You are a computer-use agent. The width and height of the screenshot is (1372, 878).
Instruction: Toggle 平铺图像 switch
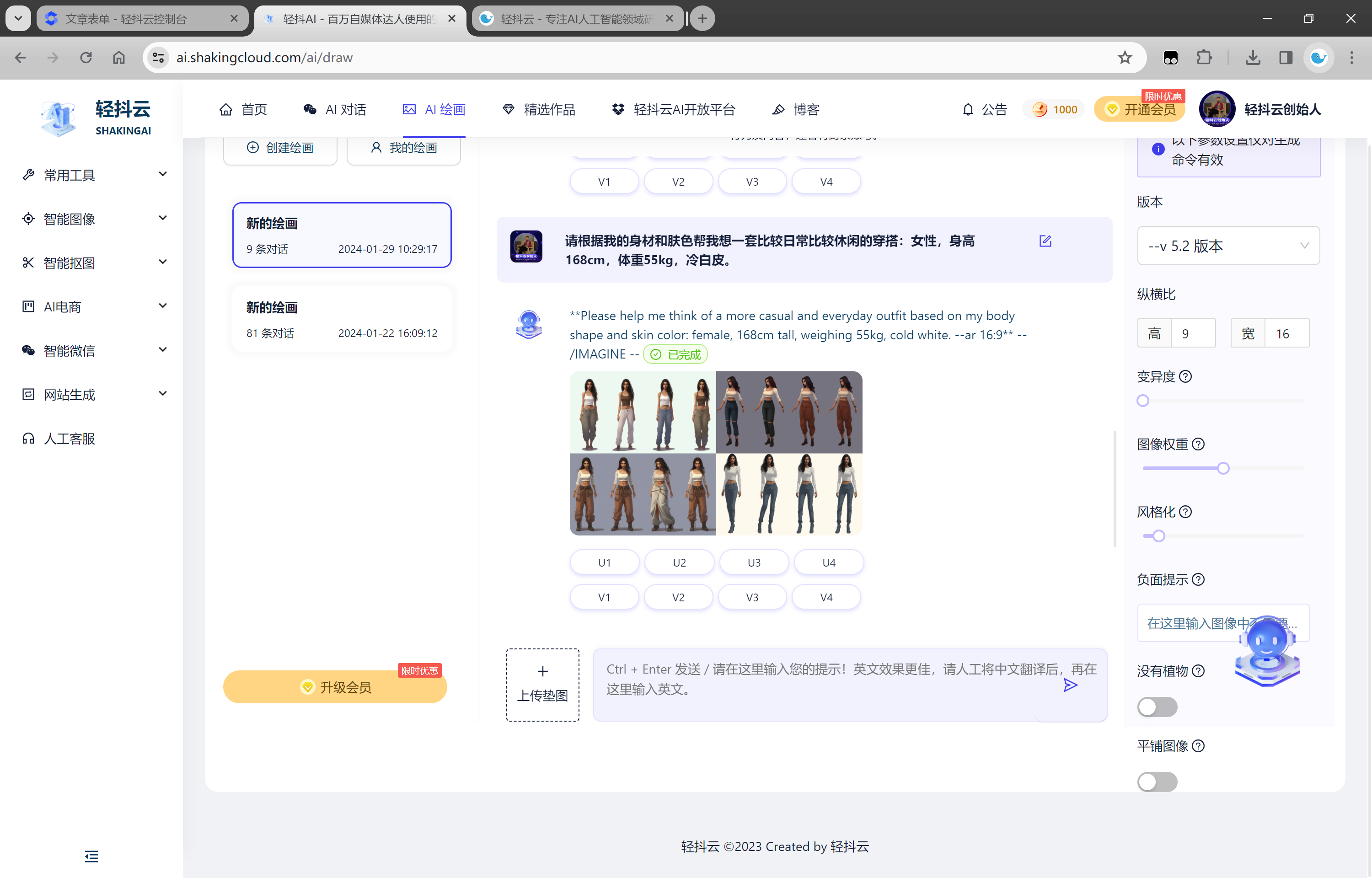(1157, 782)
